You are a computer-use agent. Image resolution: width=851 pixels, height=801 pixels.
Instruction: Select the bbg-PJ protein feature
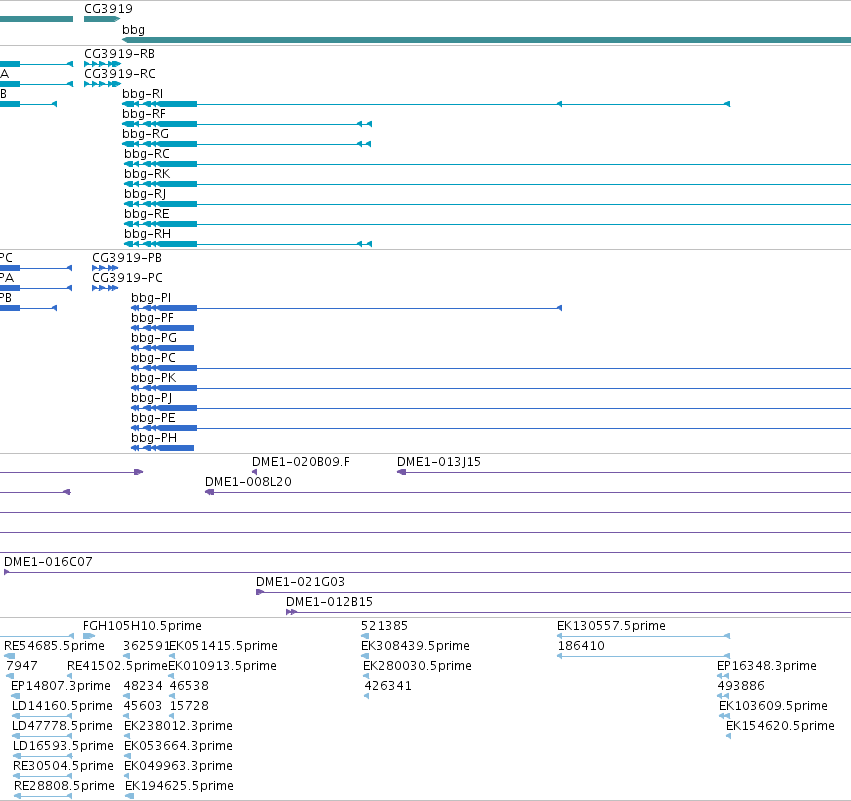tap(491, 408)
